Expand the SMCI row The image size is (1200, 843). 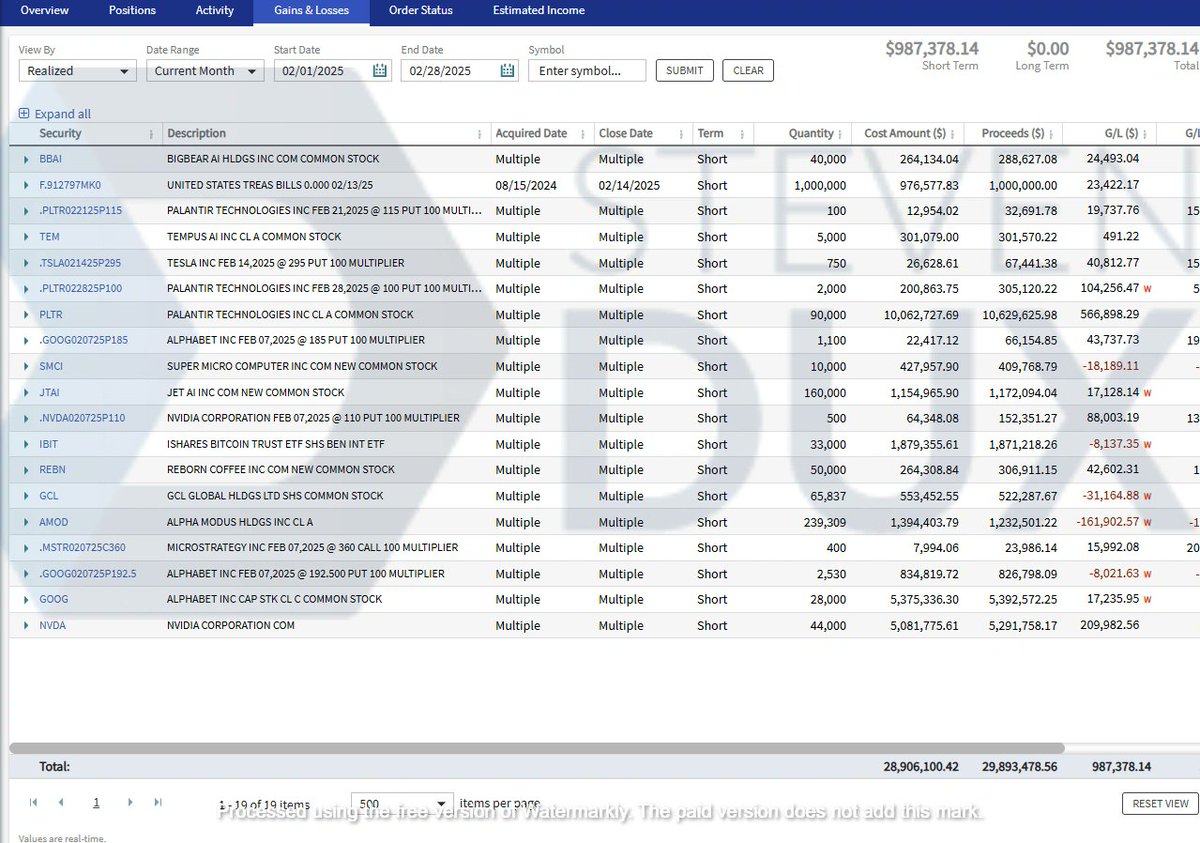26,367
